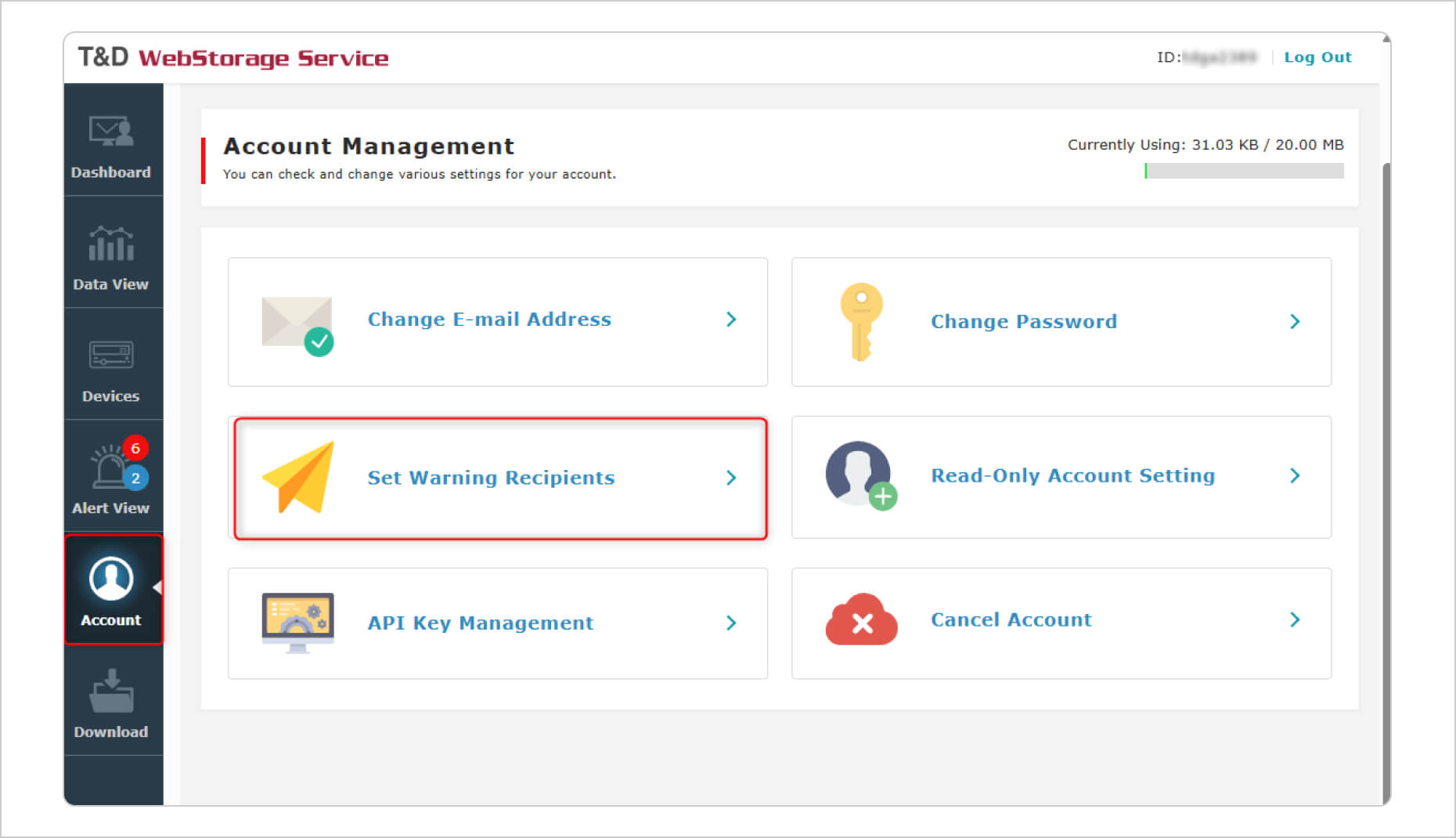This screenshot has width=1456, height=838.
Task: Open Set Warning Recipients link
Action: coord(491,478)
